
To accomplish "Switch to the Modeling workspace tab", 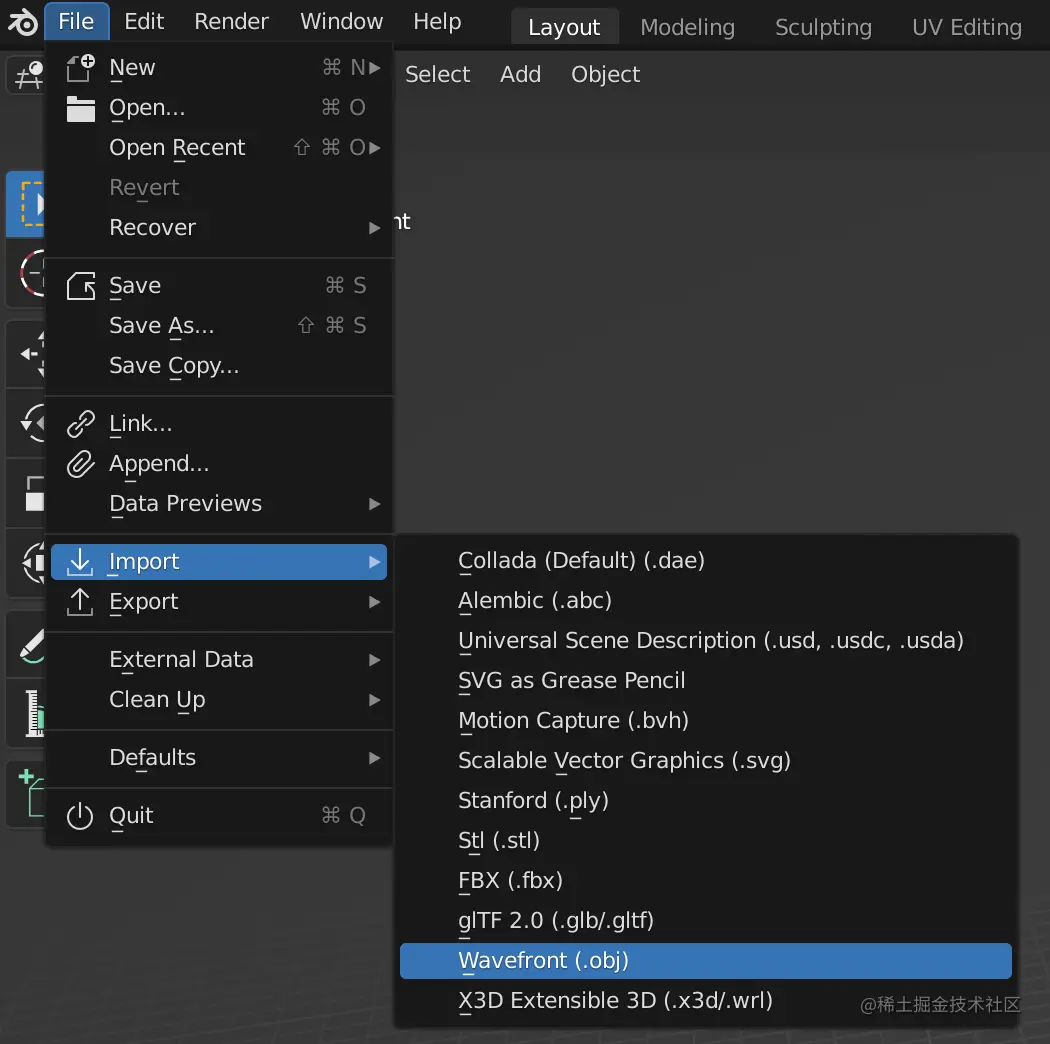I will 688,27.
